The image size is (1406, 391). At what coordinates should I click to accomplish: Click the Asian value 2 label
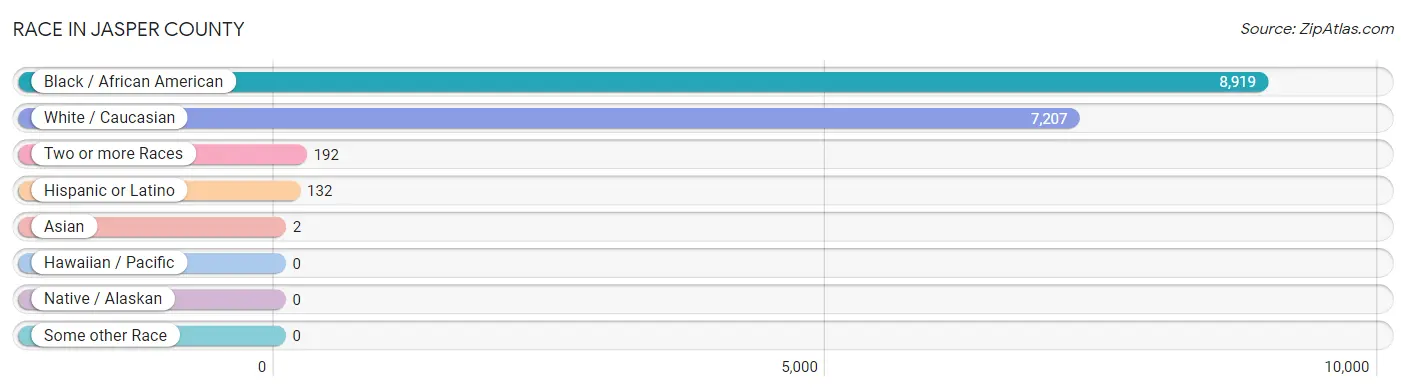pyautogui.click(x=297, y=227)
